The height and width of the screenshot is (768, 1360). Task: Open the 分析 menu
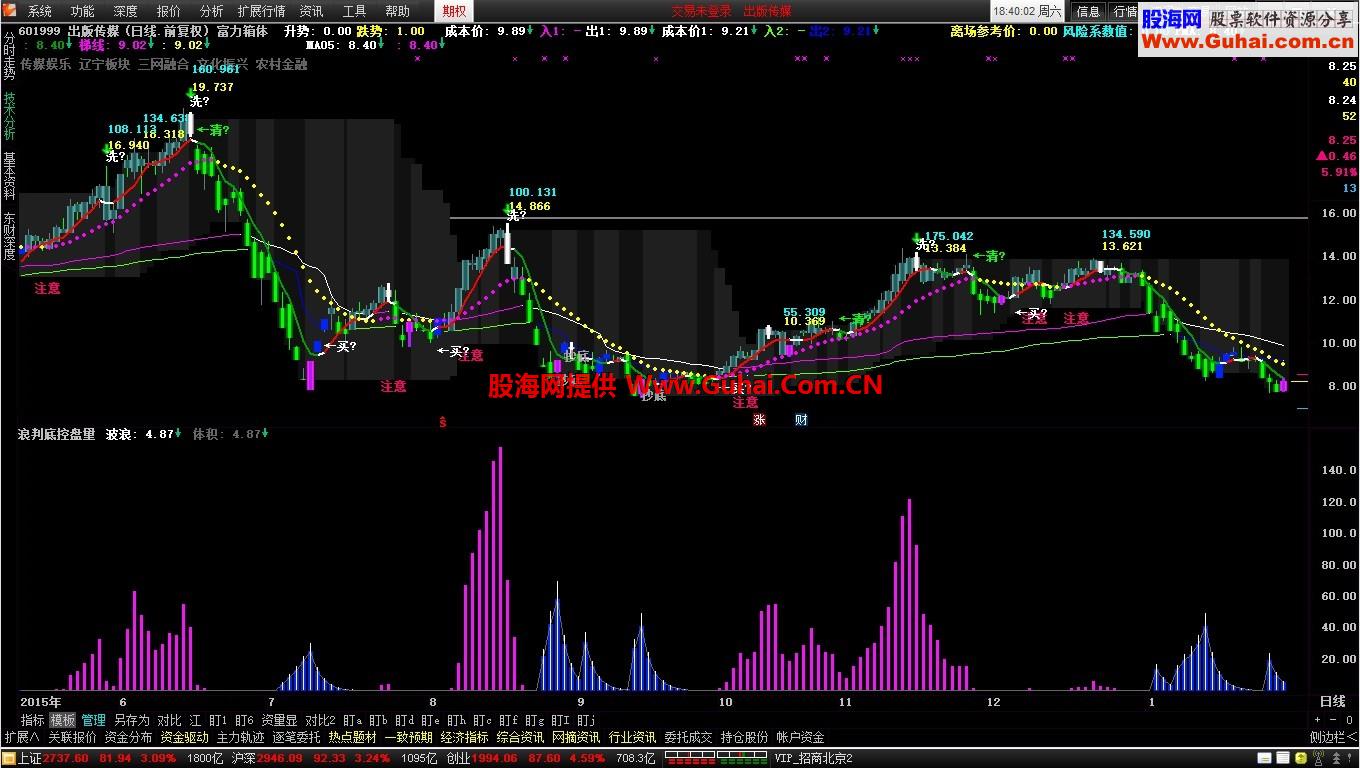[x=212, y=11]
